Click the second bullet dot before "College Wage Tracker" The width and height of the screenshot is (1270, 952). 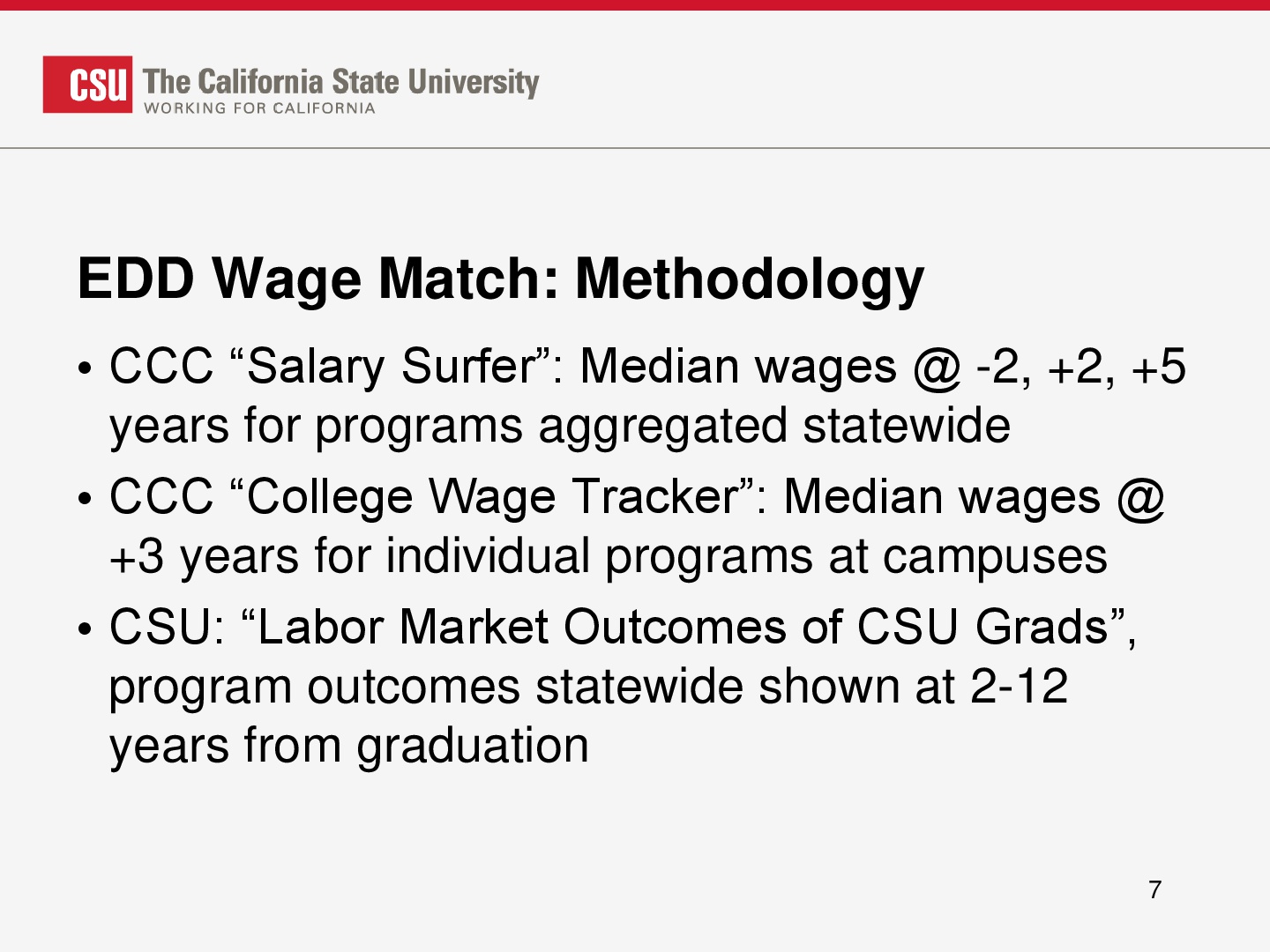[85, 500]
